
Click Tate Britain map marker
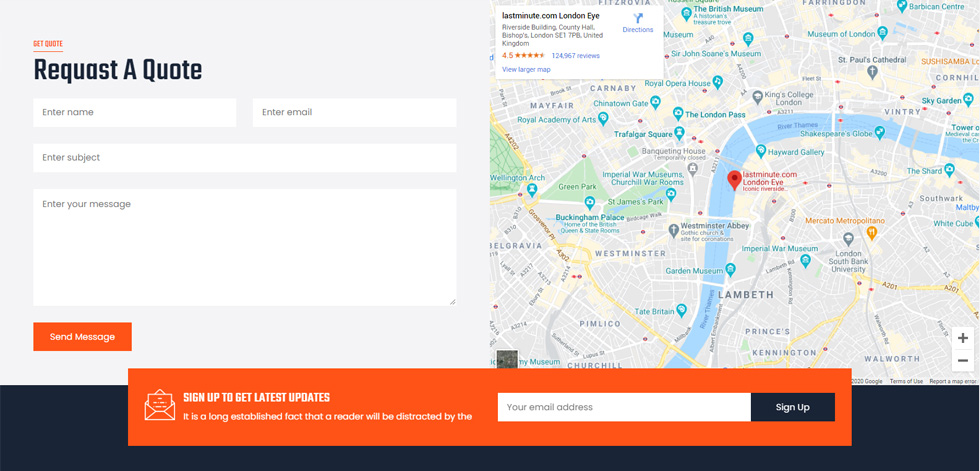coord(681,310)
